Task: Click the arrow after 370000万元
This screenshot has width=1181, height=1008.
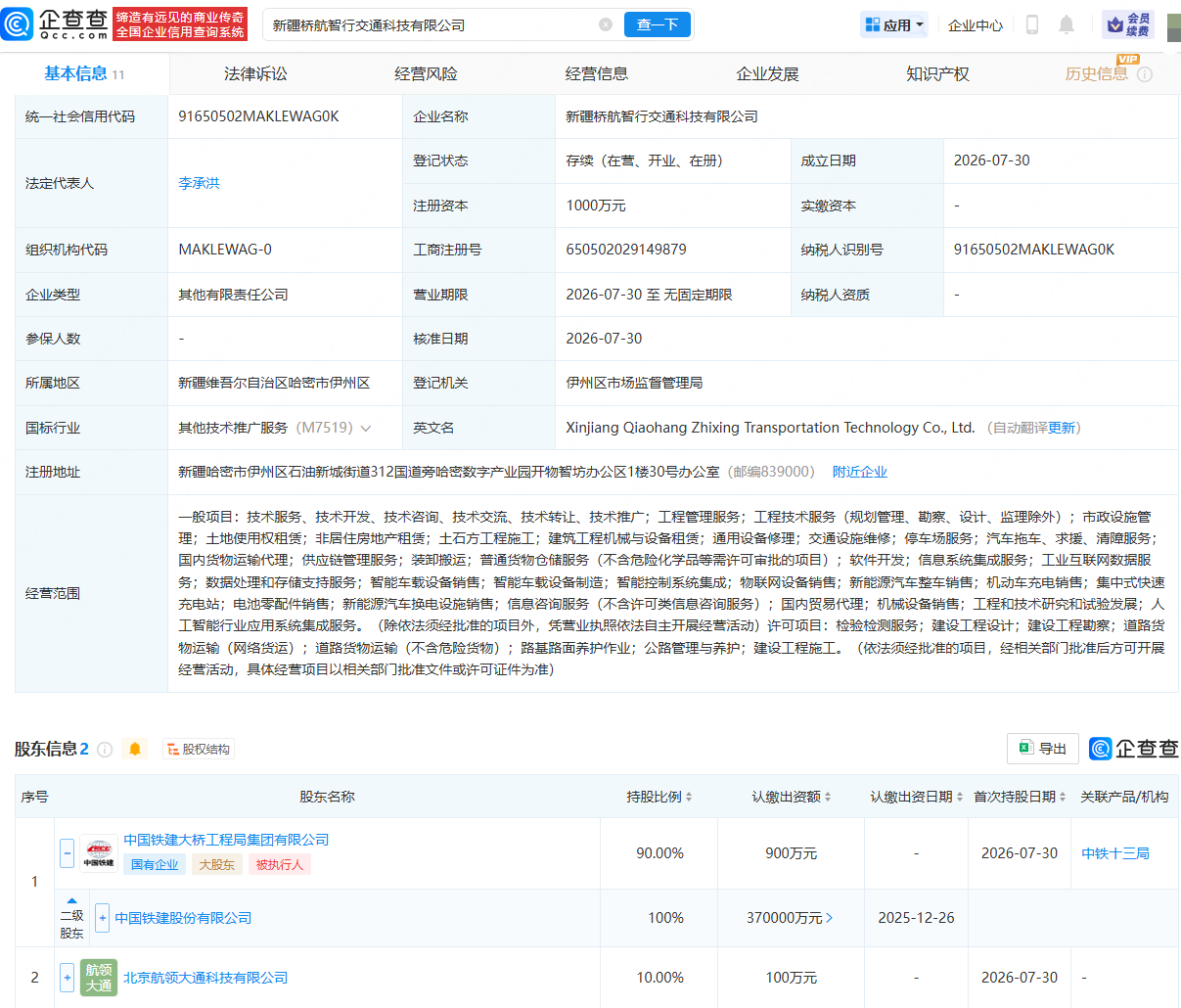Action: pos(830,918)
